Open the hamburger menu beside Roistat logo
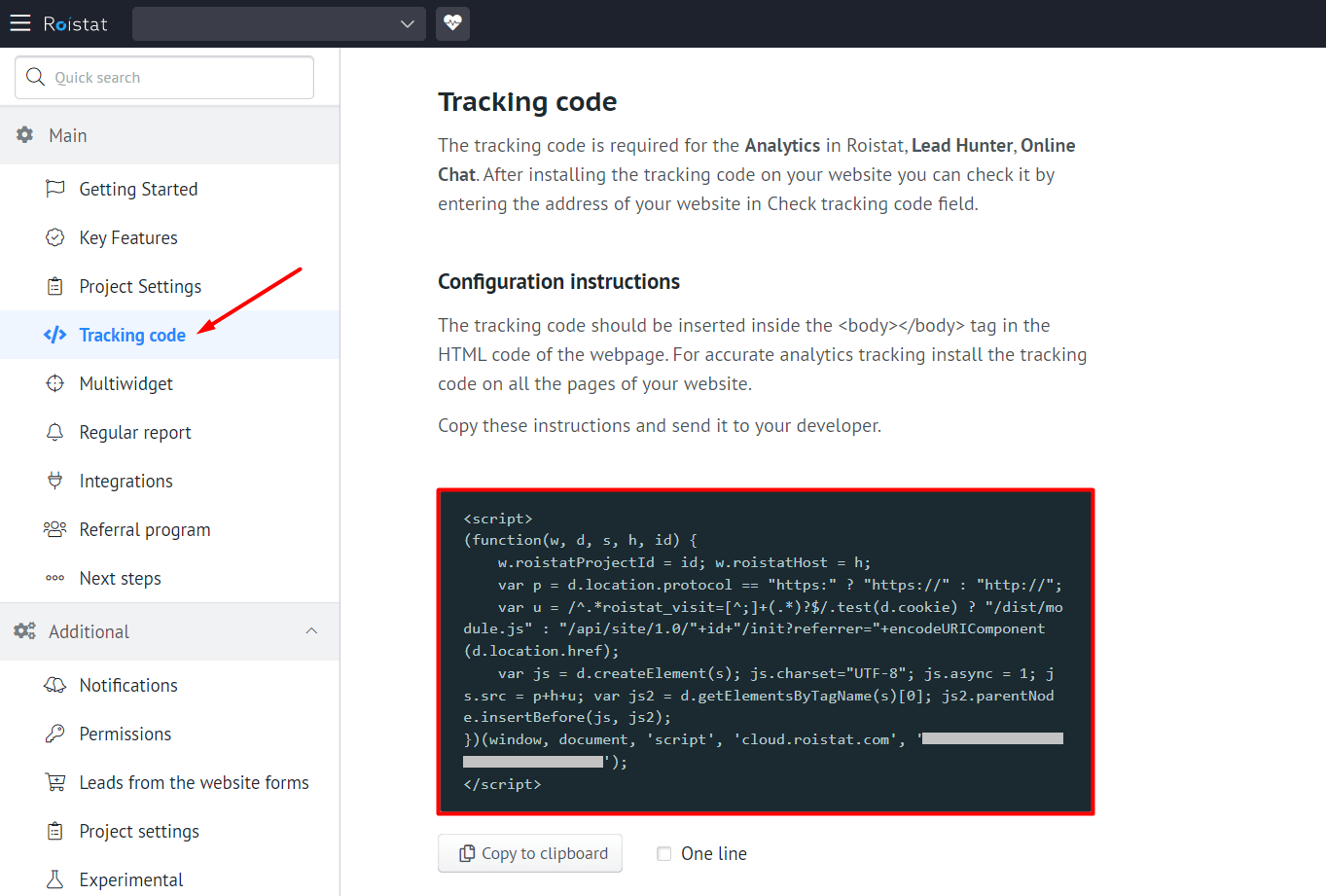 [x=20, y=23]
